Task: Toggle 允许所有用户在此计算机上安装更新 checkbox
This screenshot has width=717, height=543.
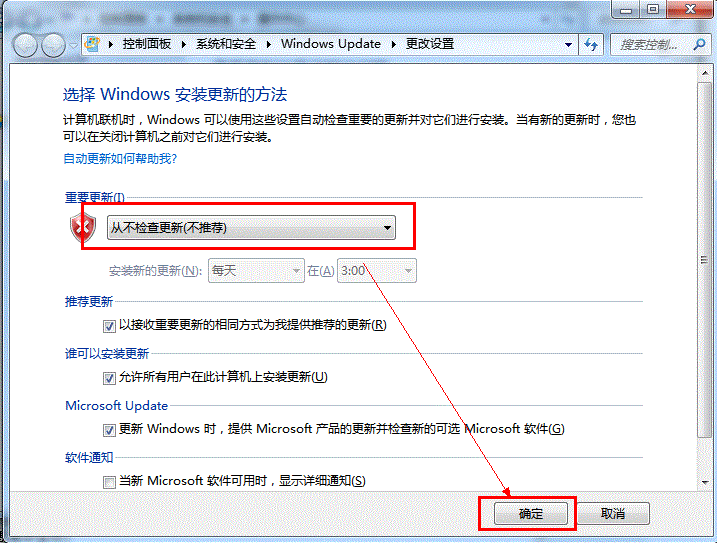Action: [109, 378]
